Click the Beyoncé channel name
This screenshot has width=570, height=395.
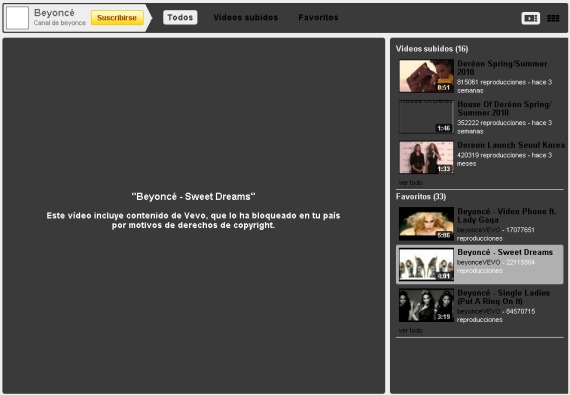54,13
